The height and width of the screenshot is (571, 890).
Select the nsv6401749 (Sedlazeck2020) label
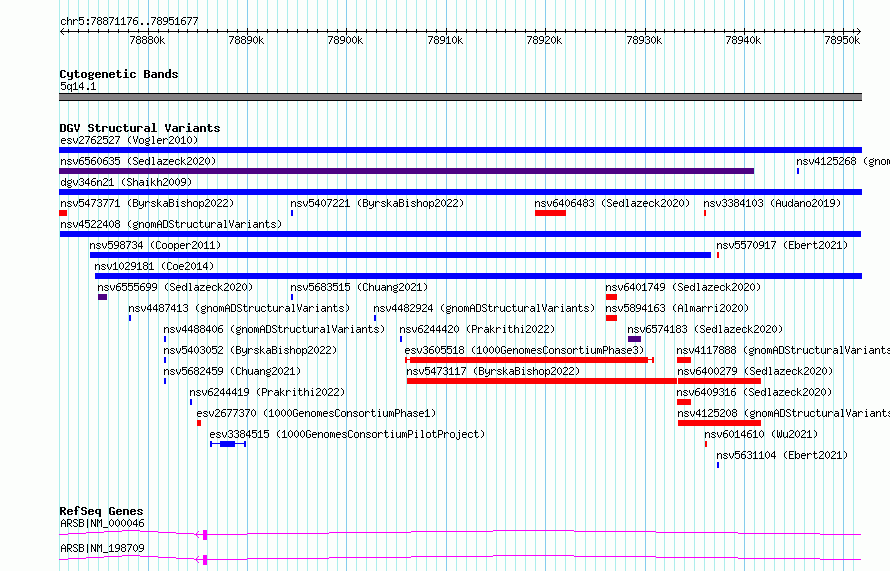click(x=683, y=287)
